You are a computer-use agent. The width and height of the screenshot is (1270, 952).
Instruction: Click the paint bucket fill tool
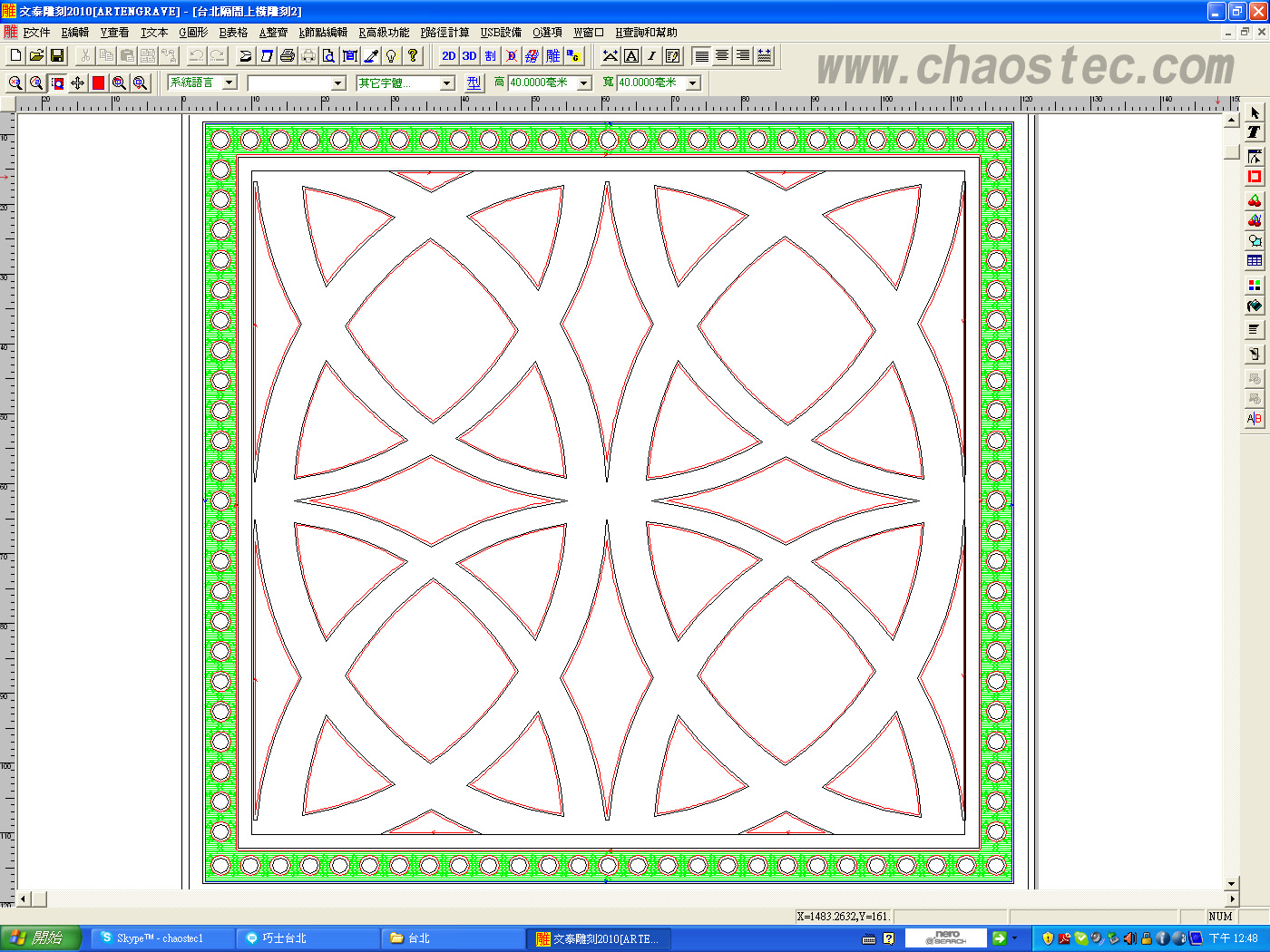coord(1255,306)
